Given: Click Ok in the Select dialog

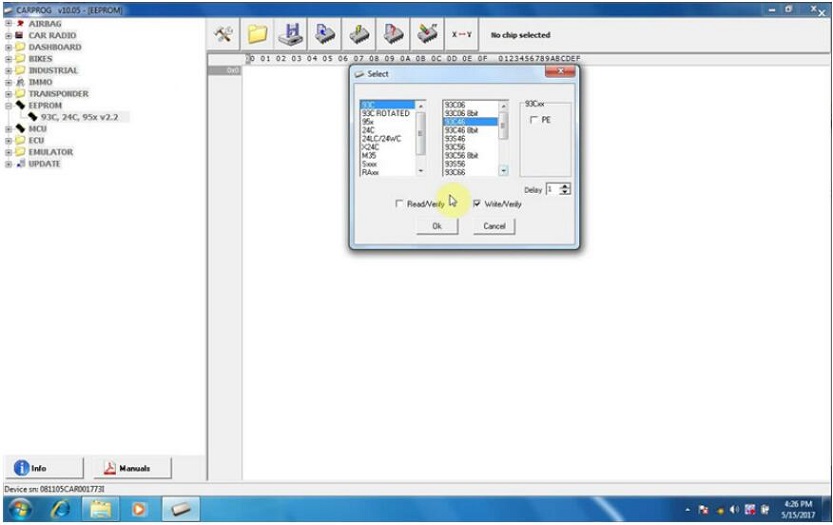Looking at the screenshot, I should point(437,226).
